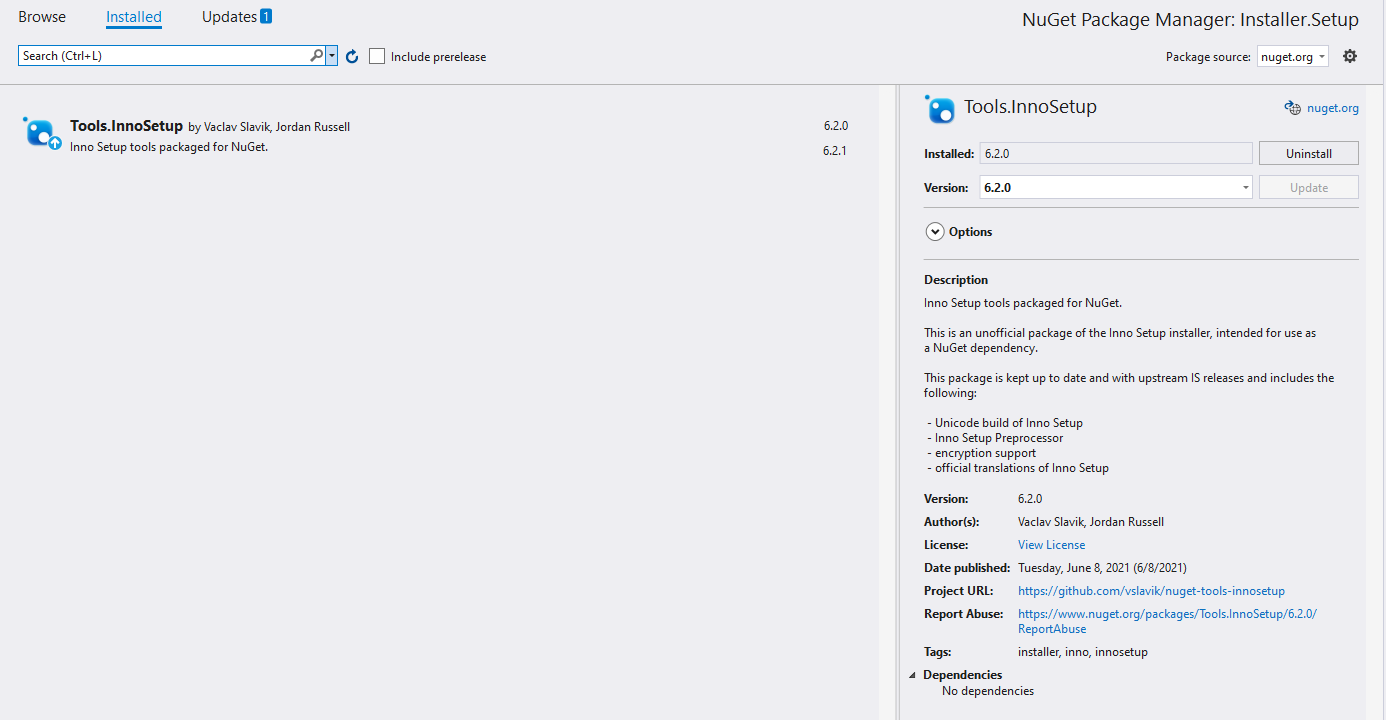The height and width of the screenshot is (720, 1386).
Task: Enable the Include prerelease checkbox
Action: click(x=376, y=56)
